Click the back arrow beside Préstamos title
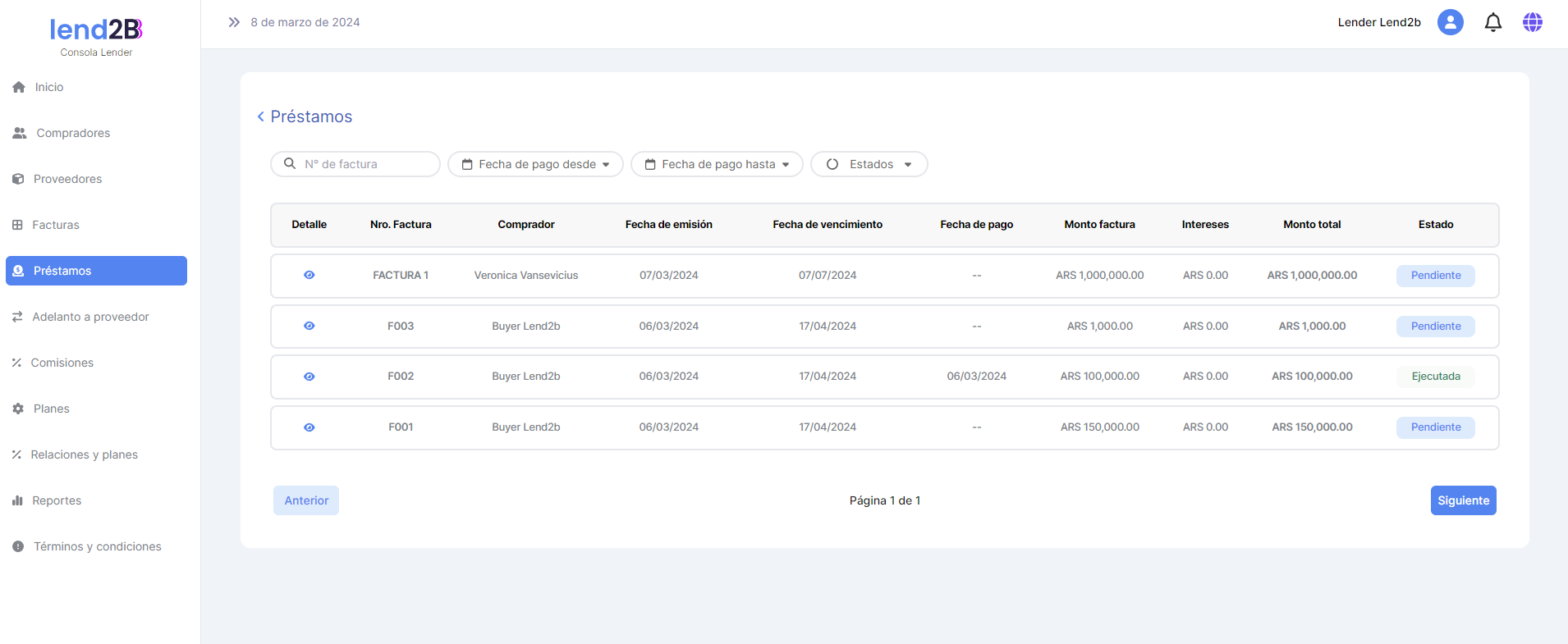Screen dimensions: 1568x644 click(x=260, y=117)
